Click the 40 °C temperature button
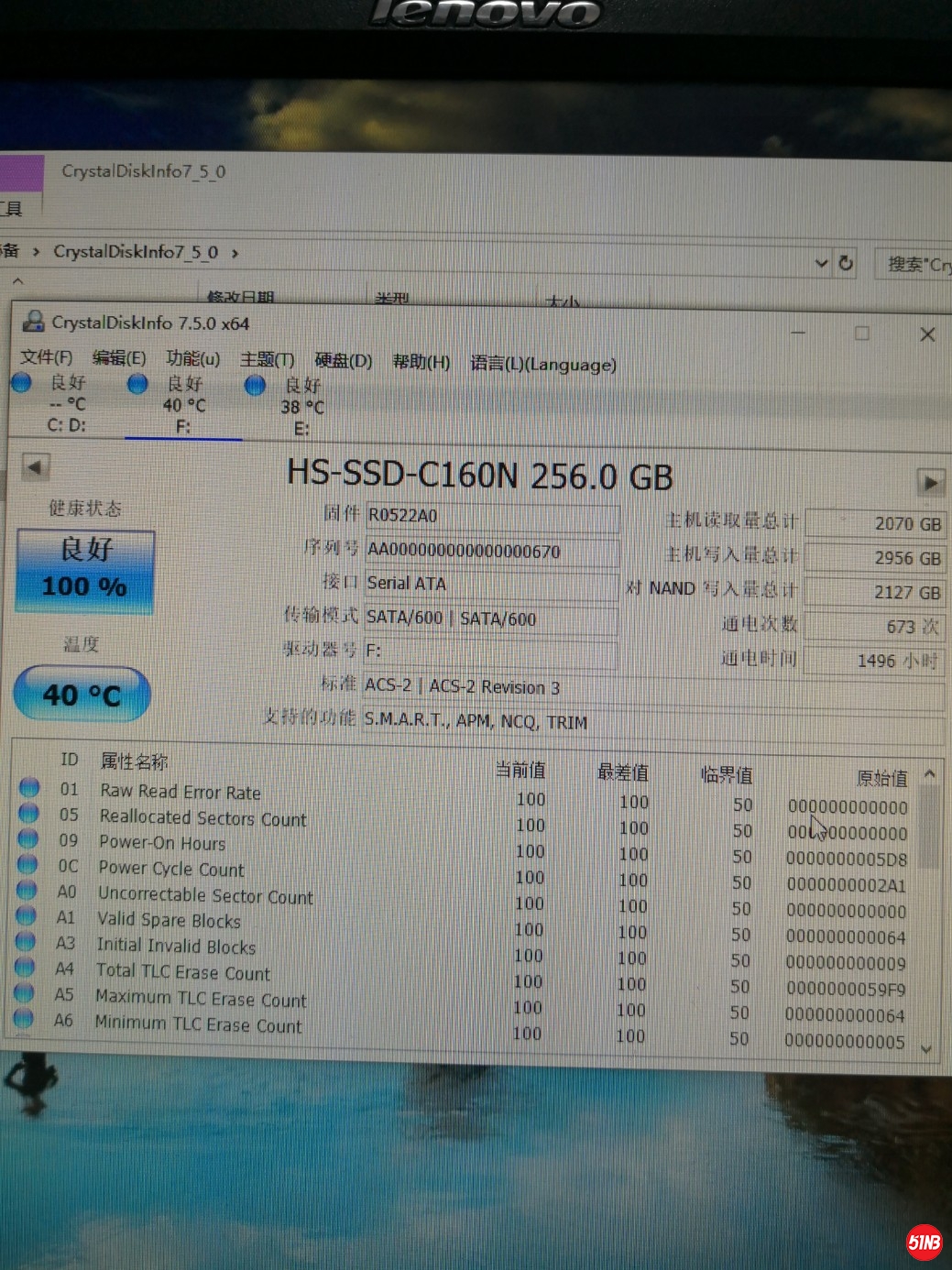The width and height of the screenshot is (952, 1270). (x=82, y=695)
